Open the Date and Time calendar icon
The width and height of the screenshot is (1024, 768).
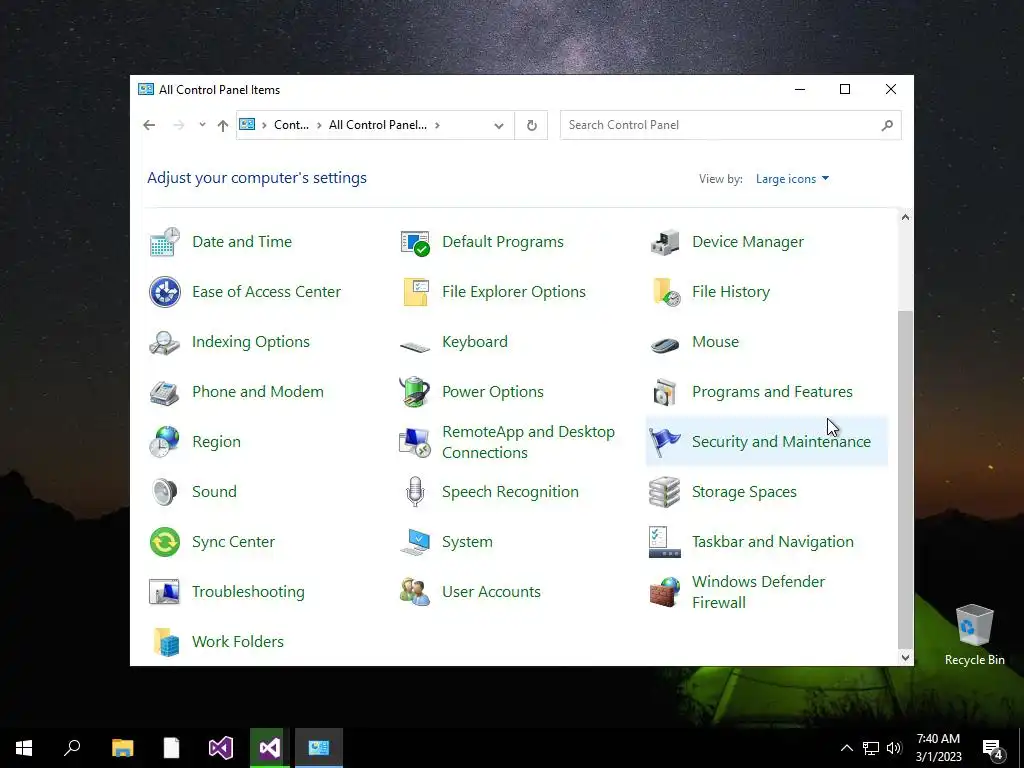[x=165, y=242]
